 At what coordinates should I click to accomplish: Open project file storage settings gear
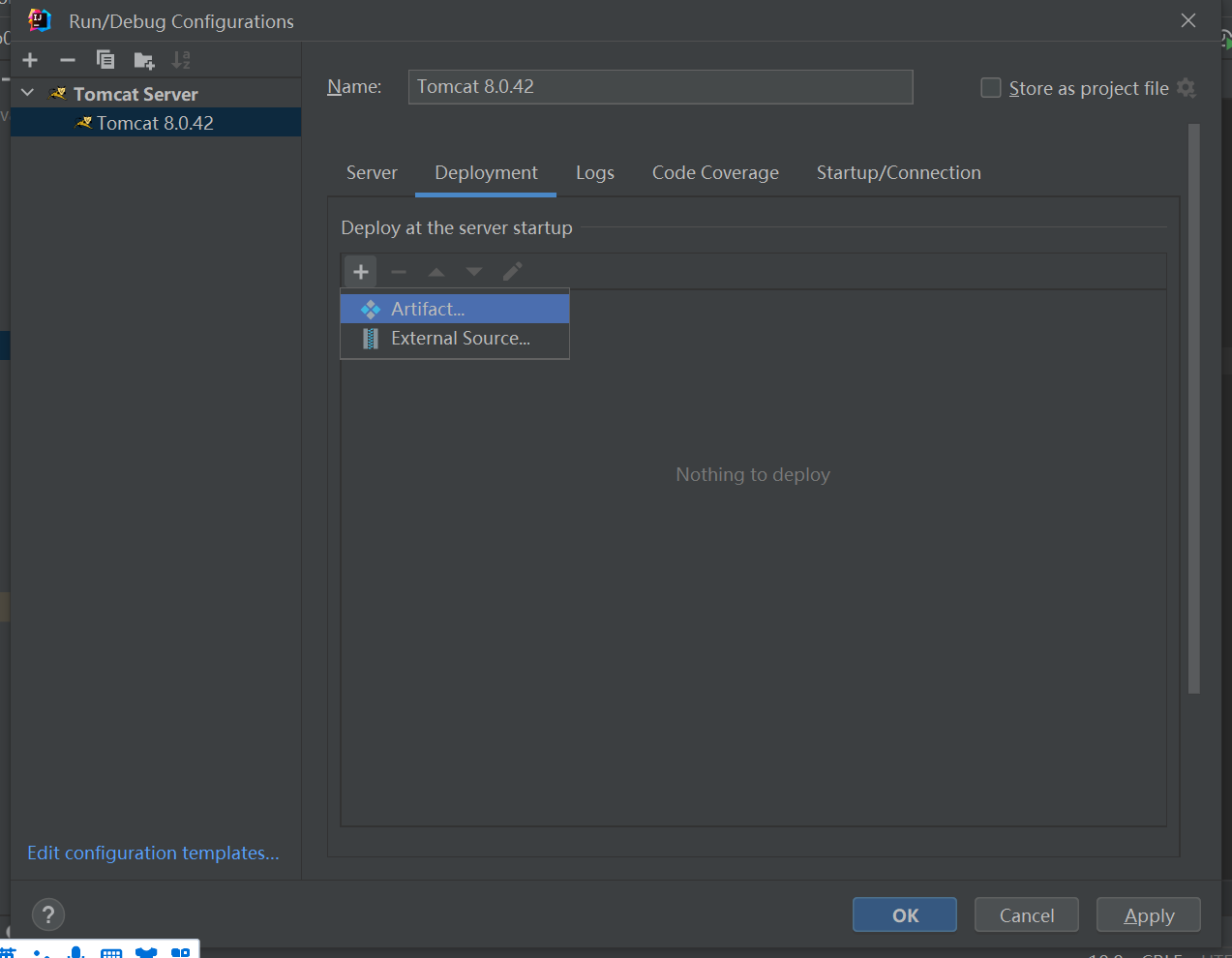(1187, 88)
